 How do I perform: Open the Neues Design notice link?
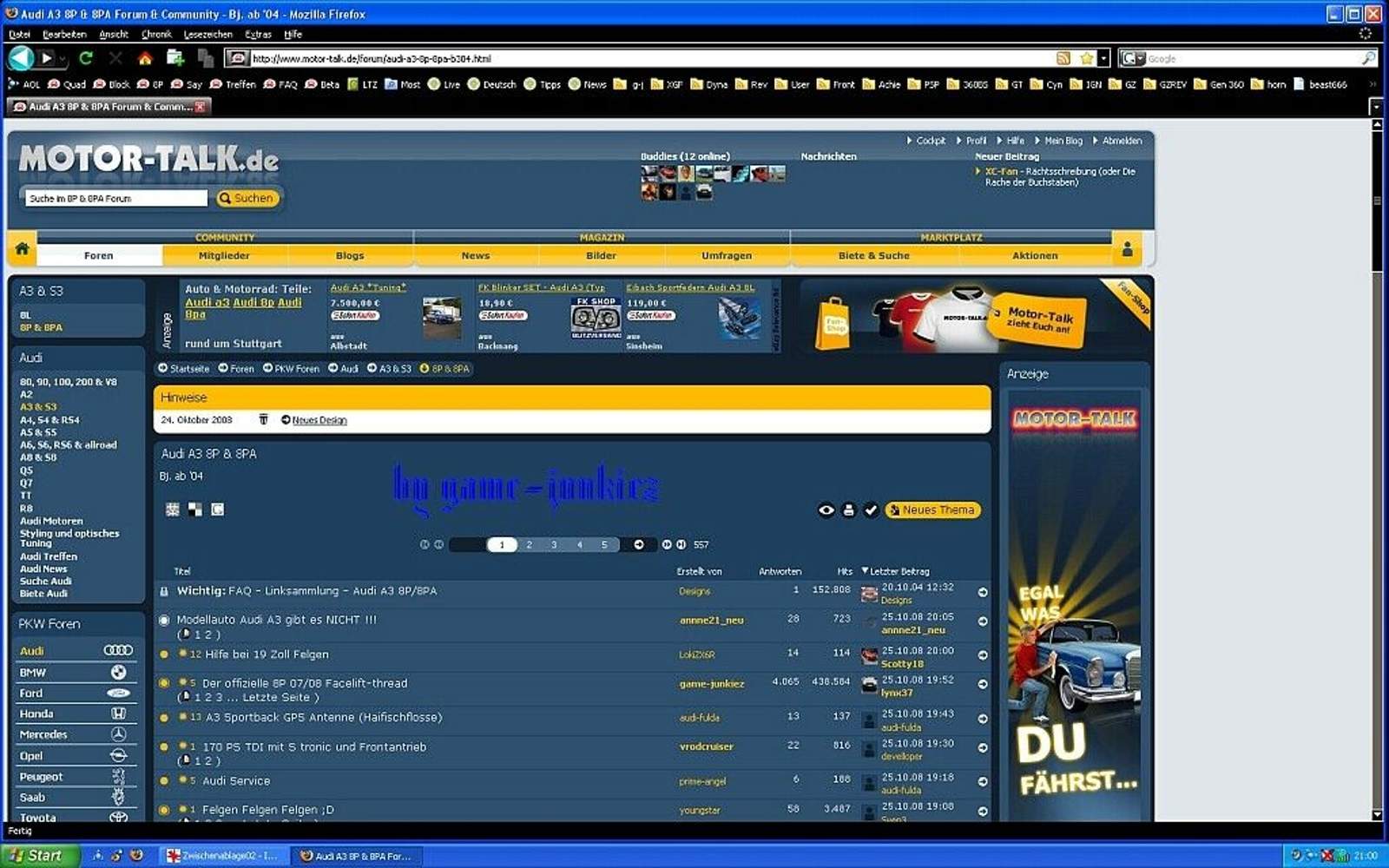coord(319,420)
